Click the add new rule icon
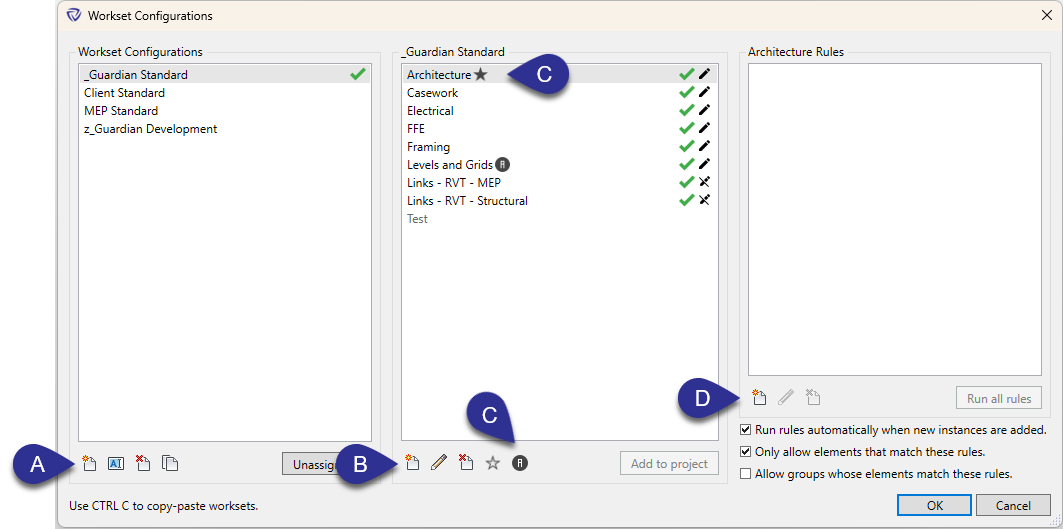The width and height of the screenshot is (1063, 529). [759, 397]
